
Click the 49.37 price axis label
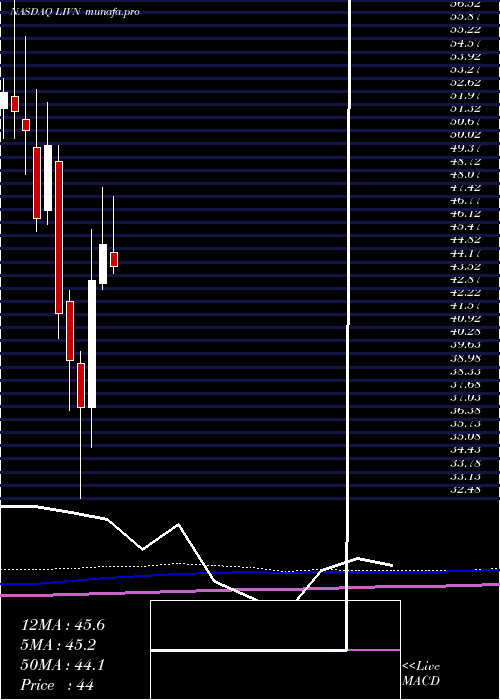point(466,148)
